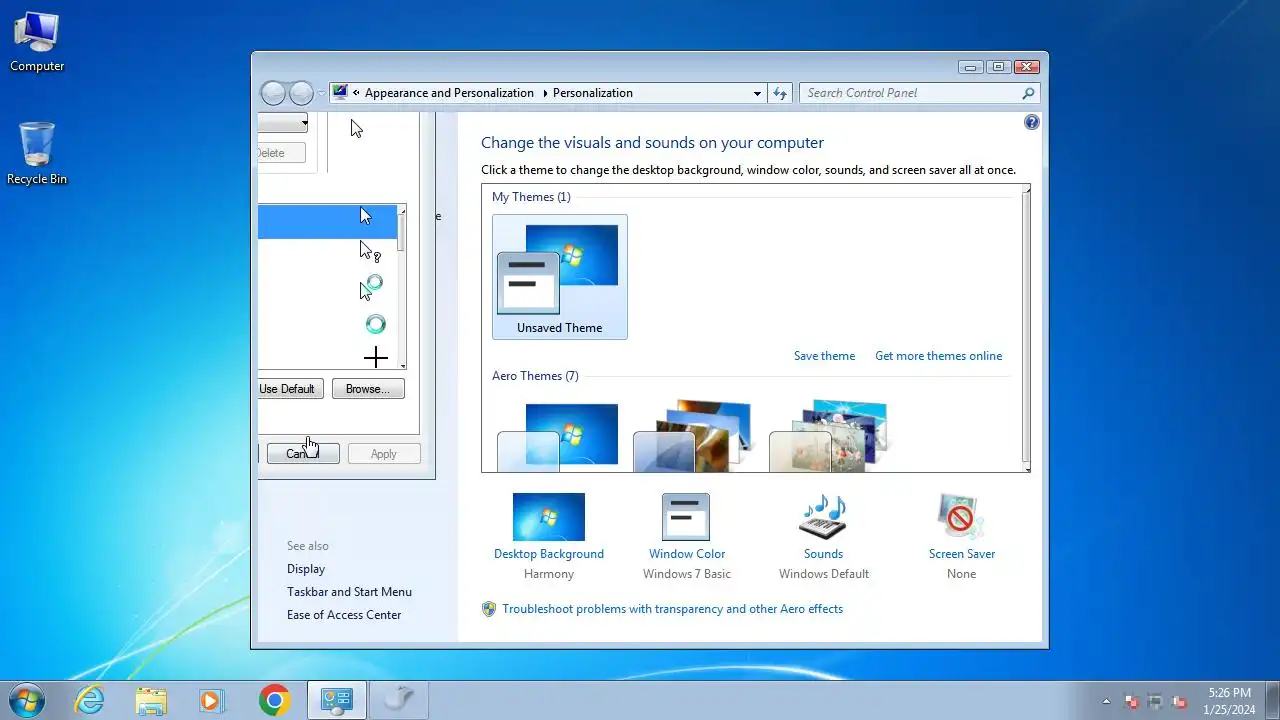
Task: Launch Internet Explorer from the taskbar
Action: pyautogui.click(x=90, y=700)
